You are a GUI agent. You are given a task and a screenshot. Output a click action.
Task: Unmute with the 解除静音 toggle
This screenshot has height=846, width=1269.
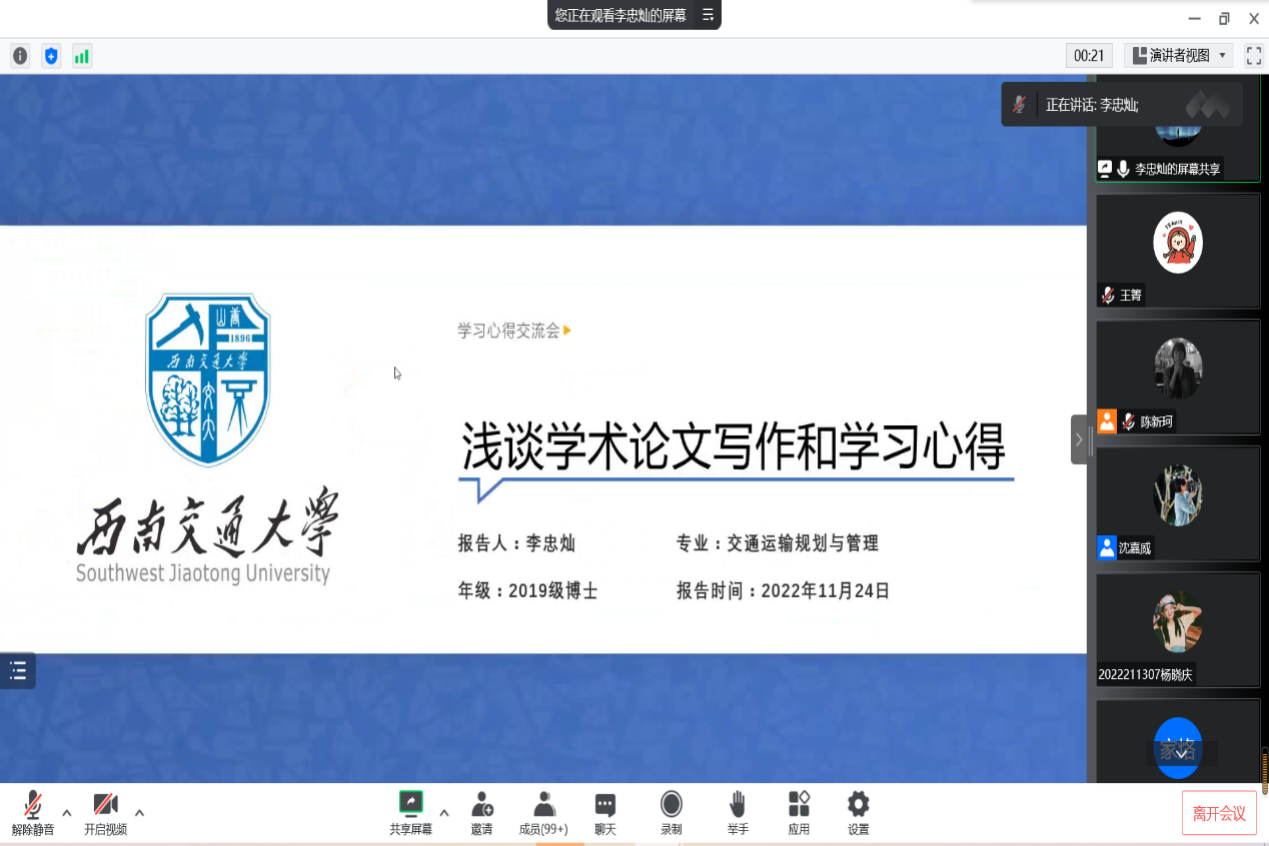pos(32,811)
